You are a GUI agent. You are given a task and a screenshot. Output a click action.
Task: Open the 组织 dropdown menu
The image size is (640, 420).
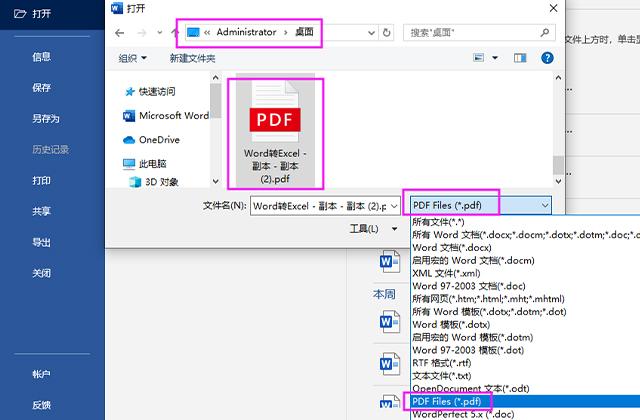(x=132, y=58)
